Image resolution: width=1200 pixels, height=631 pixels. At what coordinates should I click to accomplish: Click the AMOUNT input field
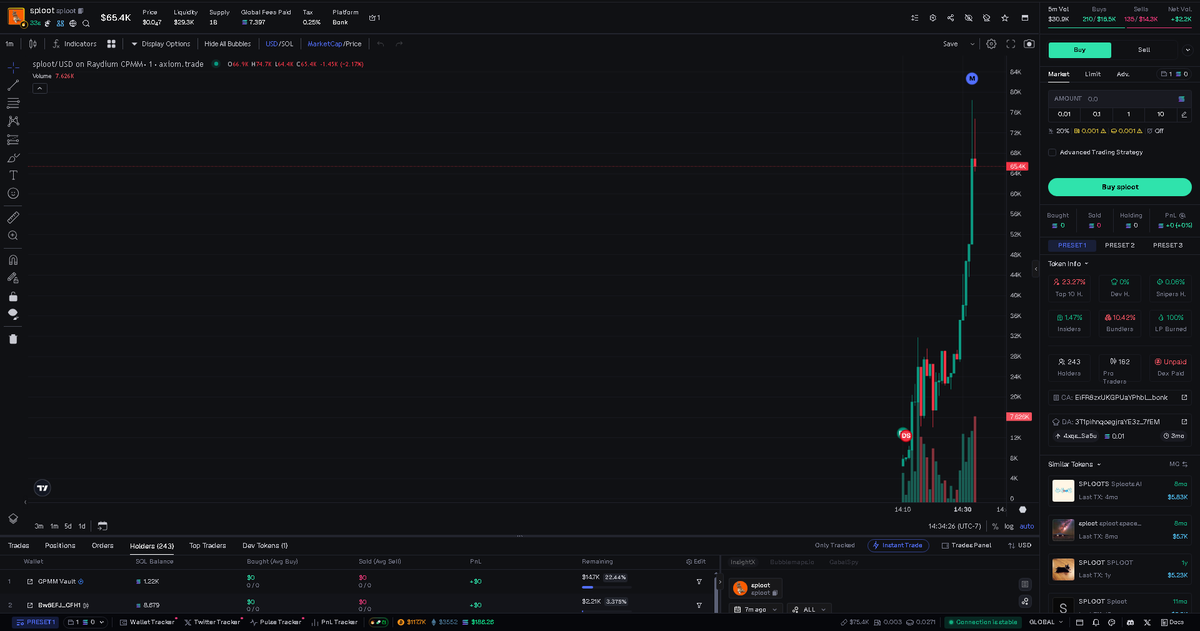pyautogui.click(x=1120, y=99)
